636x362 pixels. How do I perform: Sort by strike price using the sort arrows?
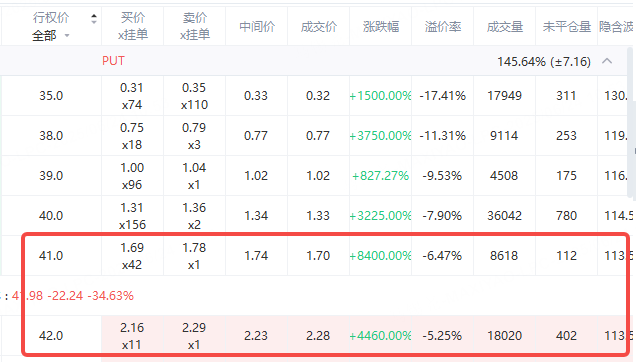coord(94,18)
